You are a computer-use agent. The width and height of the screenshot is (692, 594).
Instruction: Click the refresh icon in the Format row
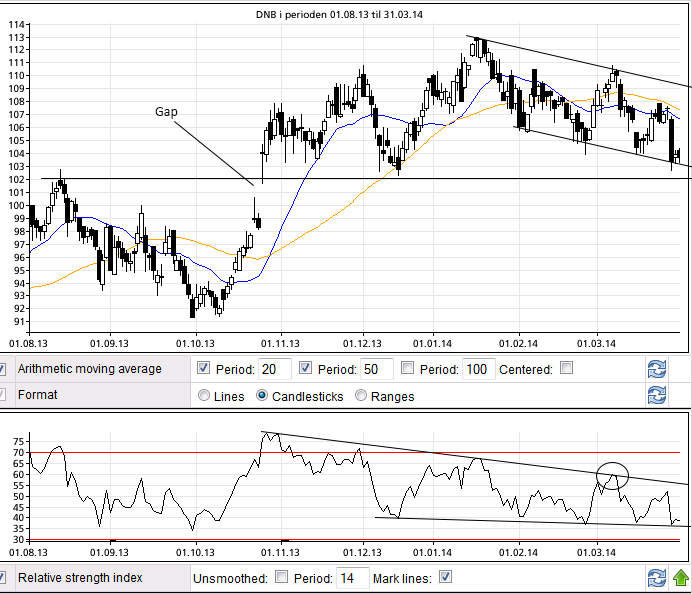point(657,395)
